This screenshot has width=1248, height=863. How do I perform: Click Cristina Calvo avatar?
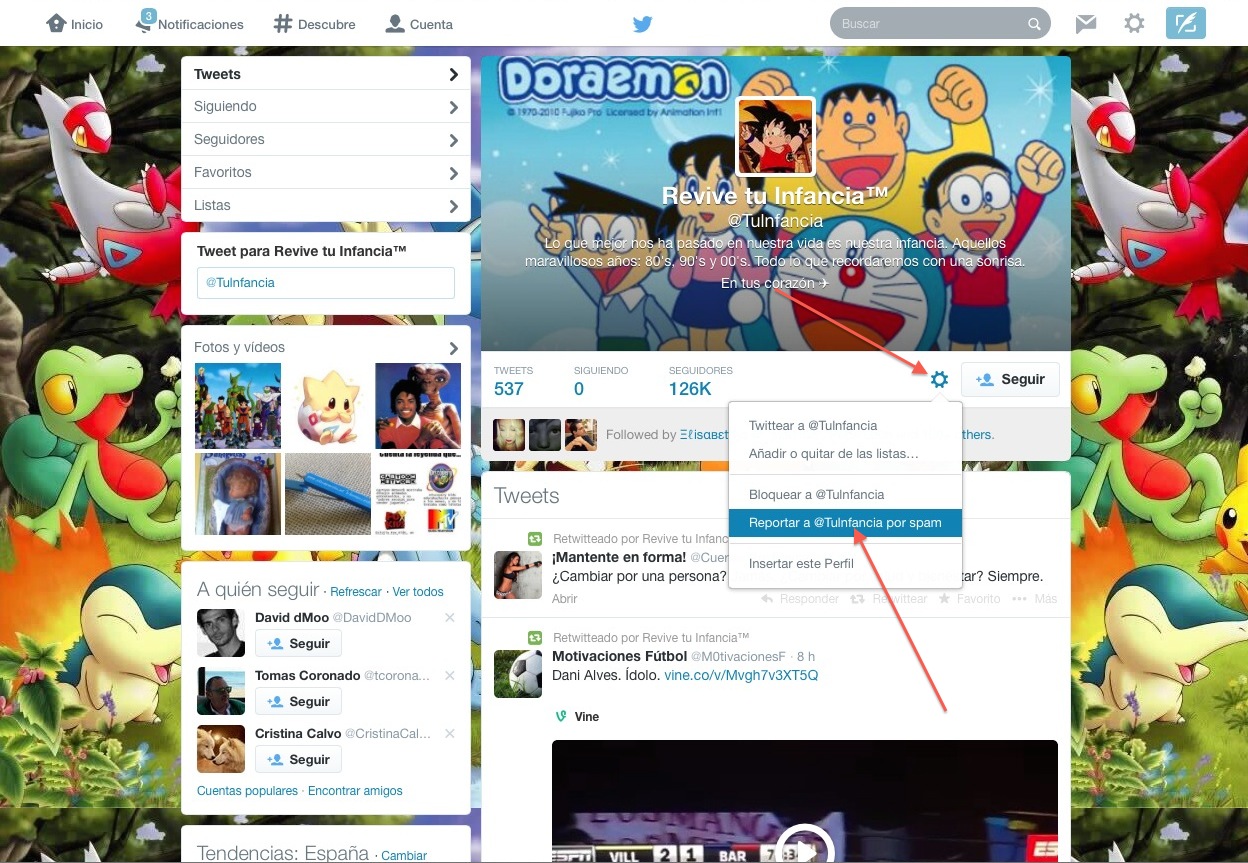coord(221,749)
